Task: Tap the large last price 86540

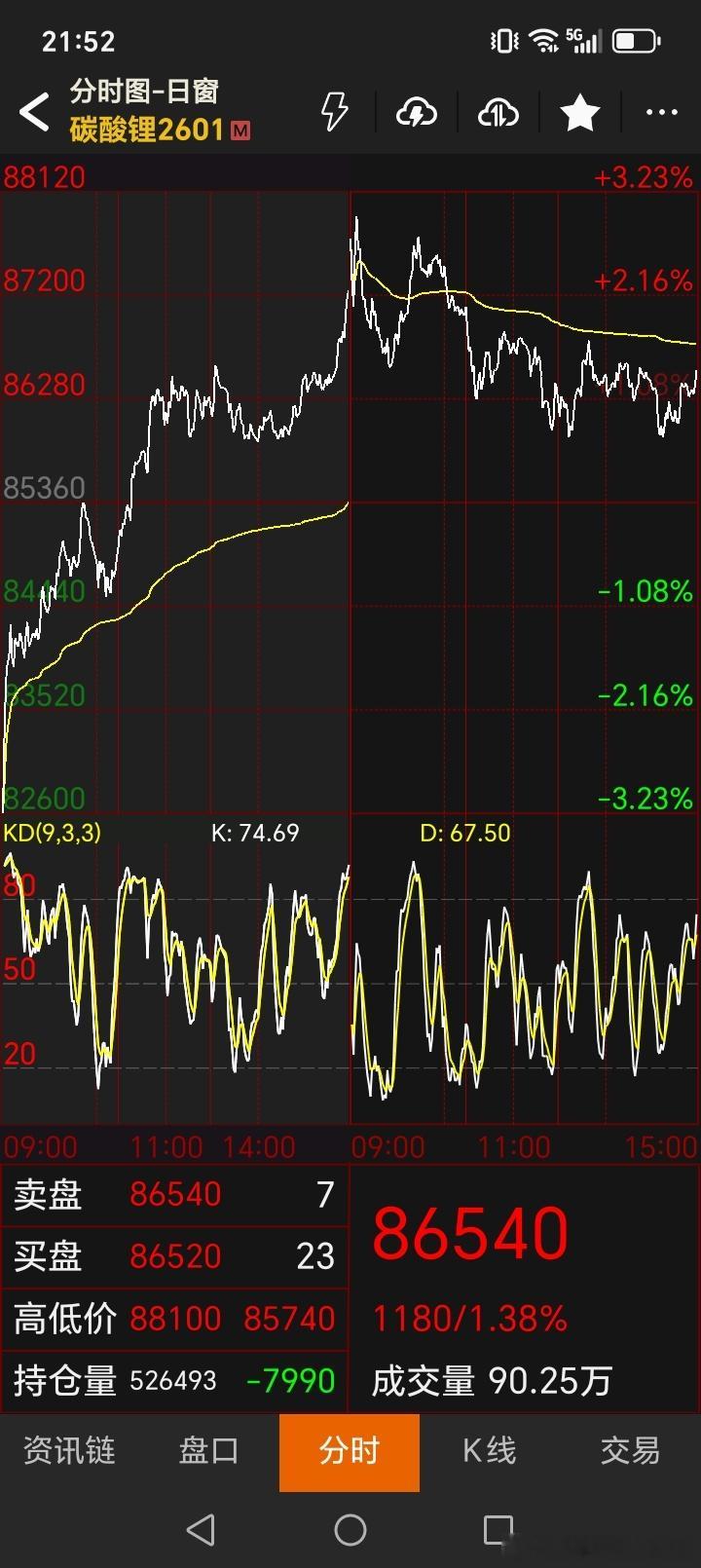Action: pyautogui.click(x=470, y=1234)
